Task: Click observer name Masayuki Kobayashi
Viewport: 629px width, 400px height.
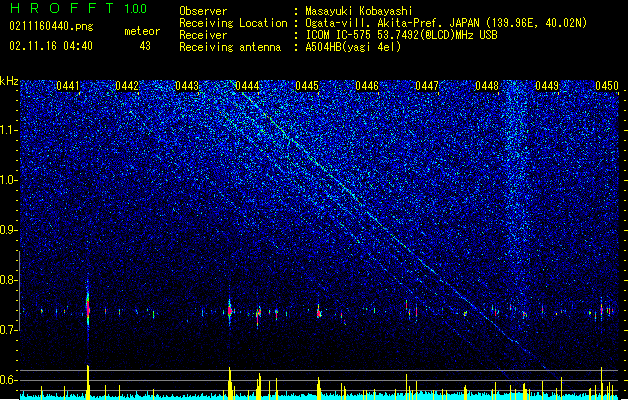Action: tap(359, 11)
